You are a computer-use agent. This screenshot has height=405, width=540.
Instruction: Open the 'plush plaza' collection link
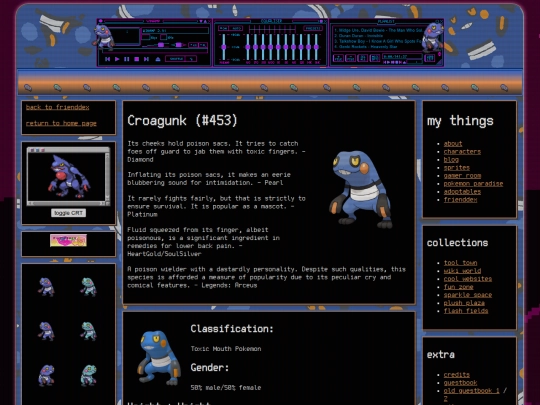coord(464,303)
